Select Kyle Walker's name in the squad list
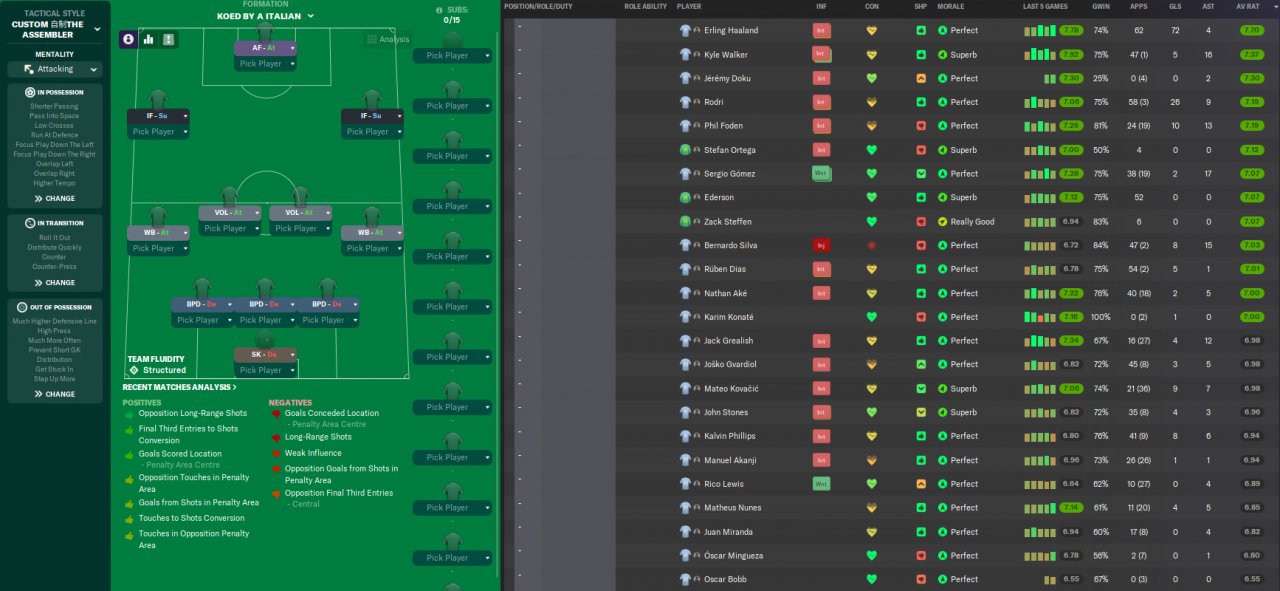 [725, 55]
